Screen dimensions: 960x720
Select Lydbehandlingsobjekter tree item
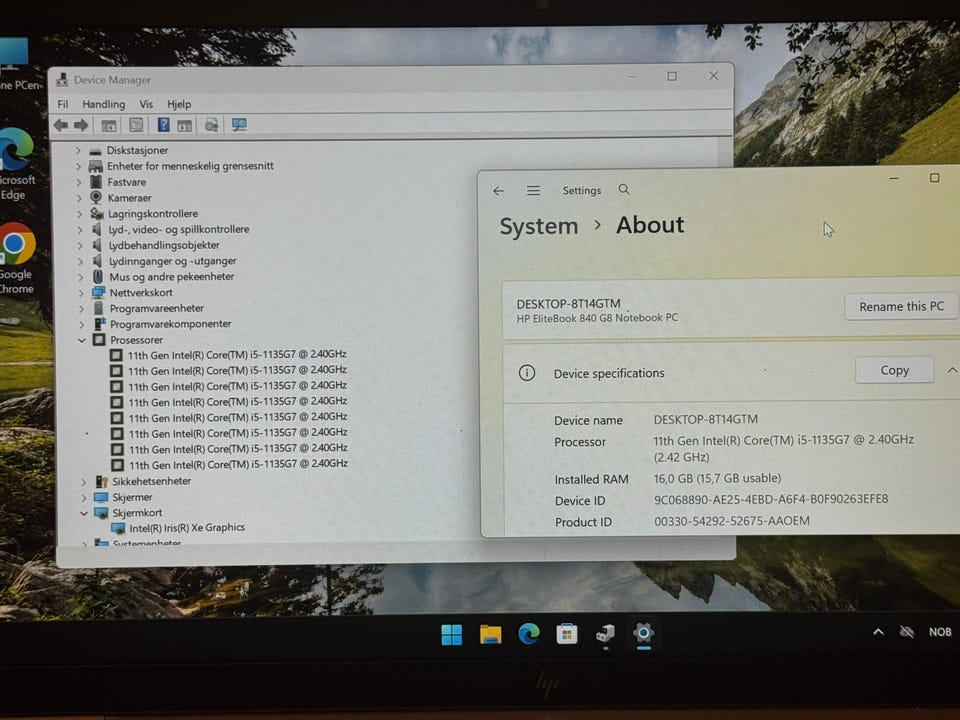164,245
